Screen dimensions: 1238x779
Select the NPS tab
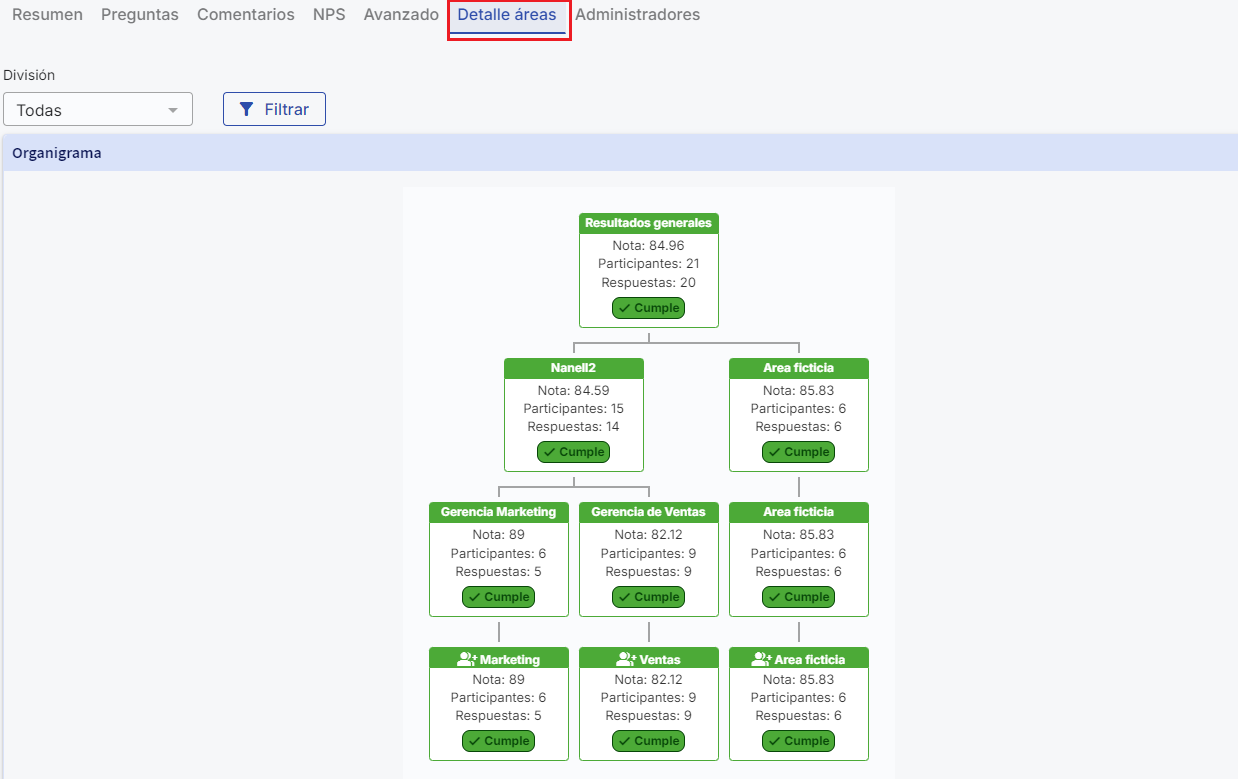coord(329,15)
